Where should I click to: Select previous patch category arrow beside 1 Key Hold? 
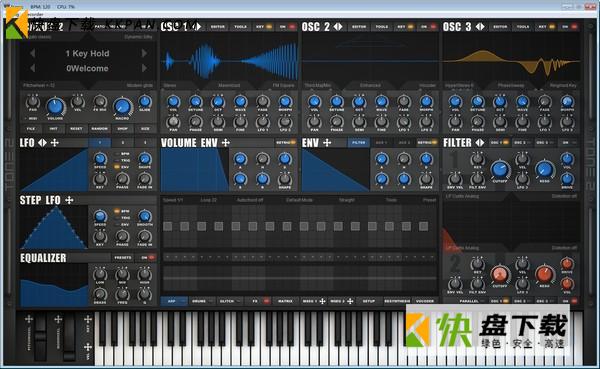[x=33, y=53]
